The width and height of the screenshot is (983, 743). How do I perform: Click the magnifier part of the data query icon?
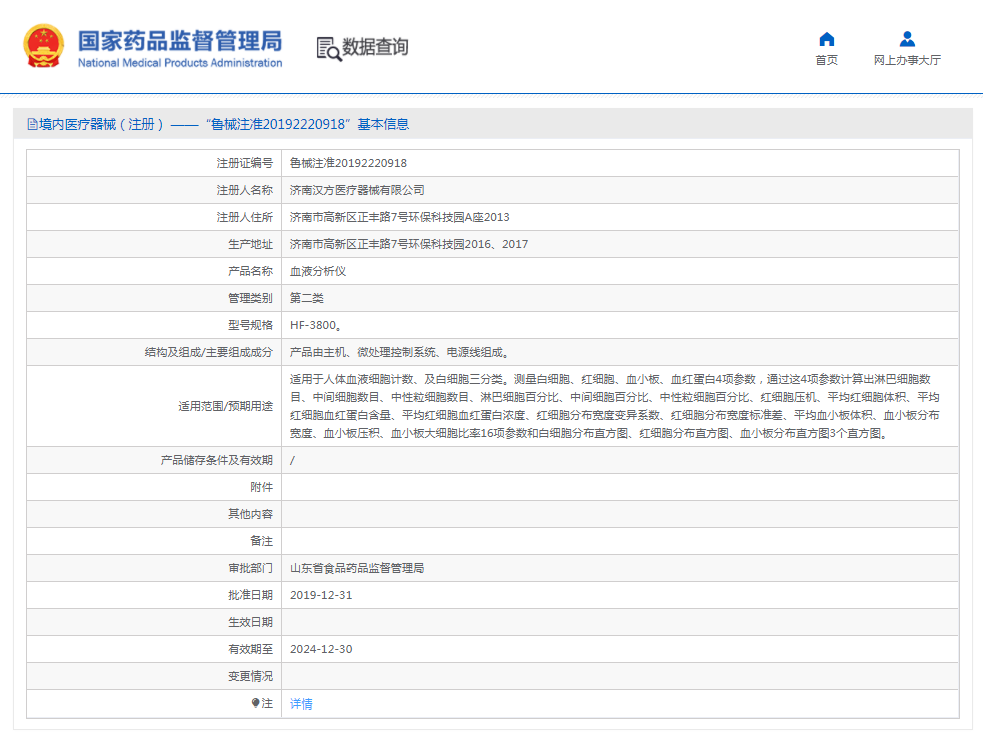(x=333, y=53)
